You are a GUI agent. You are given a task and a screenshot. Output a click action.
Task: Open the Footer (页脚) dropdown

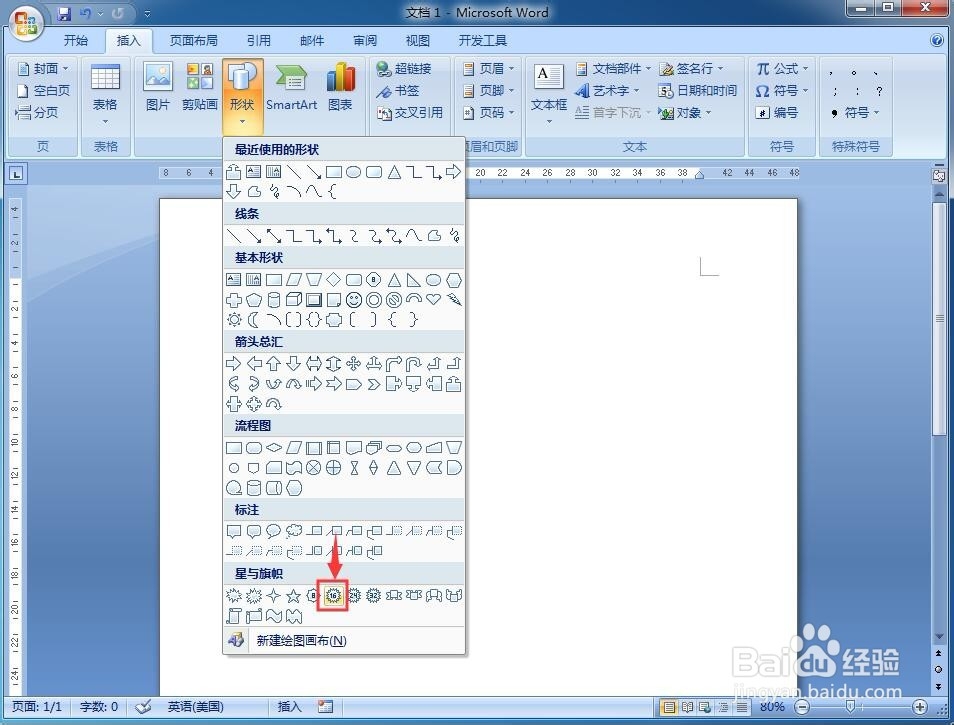pyautogui.click(x=489, y=91)
